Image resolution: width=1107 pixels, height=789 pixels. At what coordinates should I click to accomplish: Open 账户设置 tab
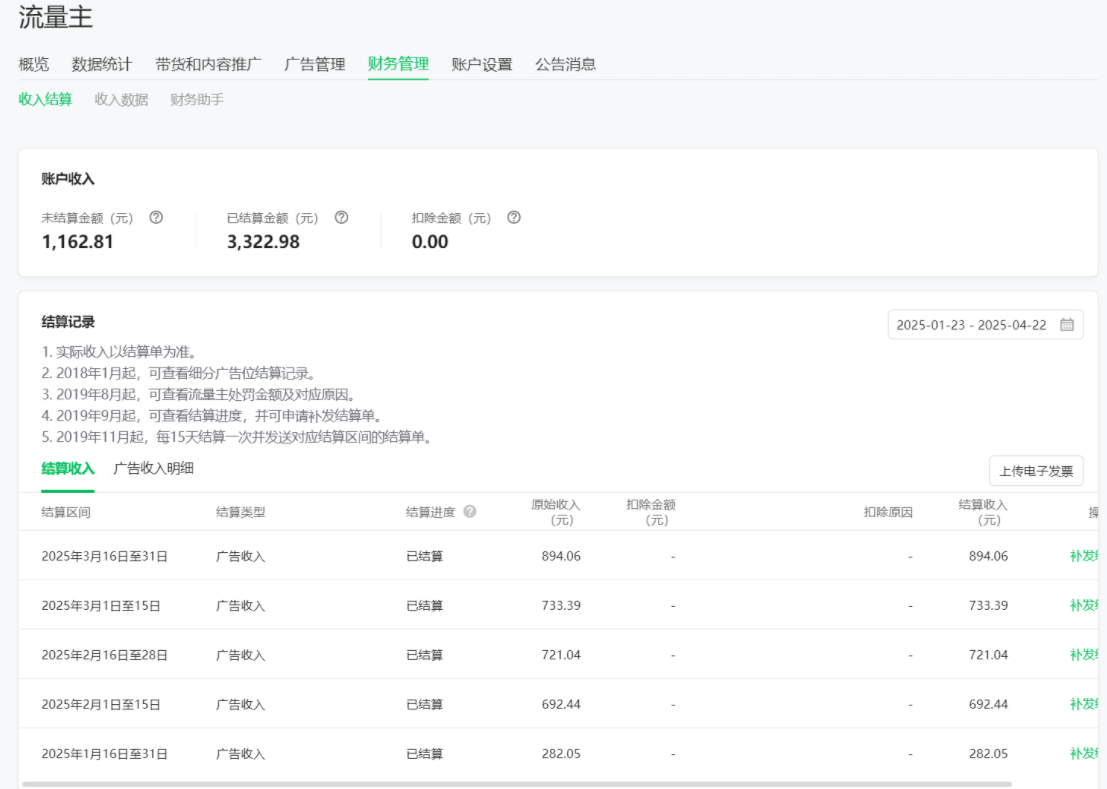tap(482, 64)
